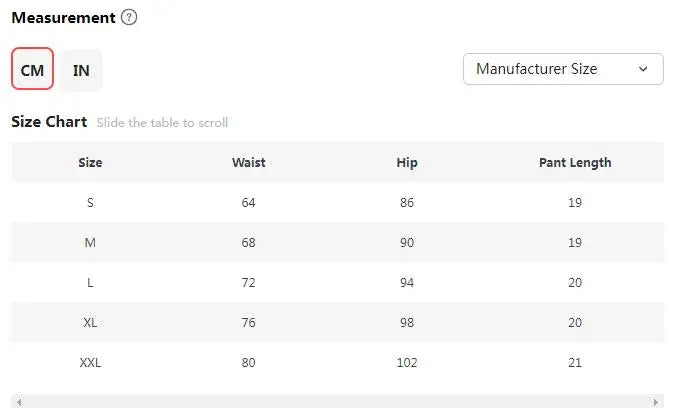Select the XXL size row label
The width and height of the screenshot is (673, 408).
[x=90, y=363]
